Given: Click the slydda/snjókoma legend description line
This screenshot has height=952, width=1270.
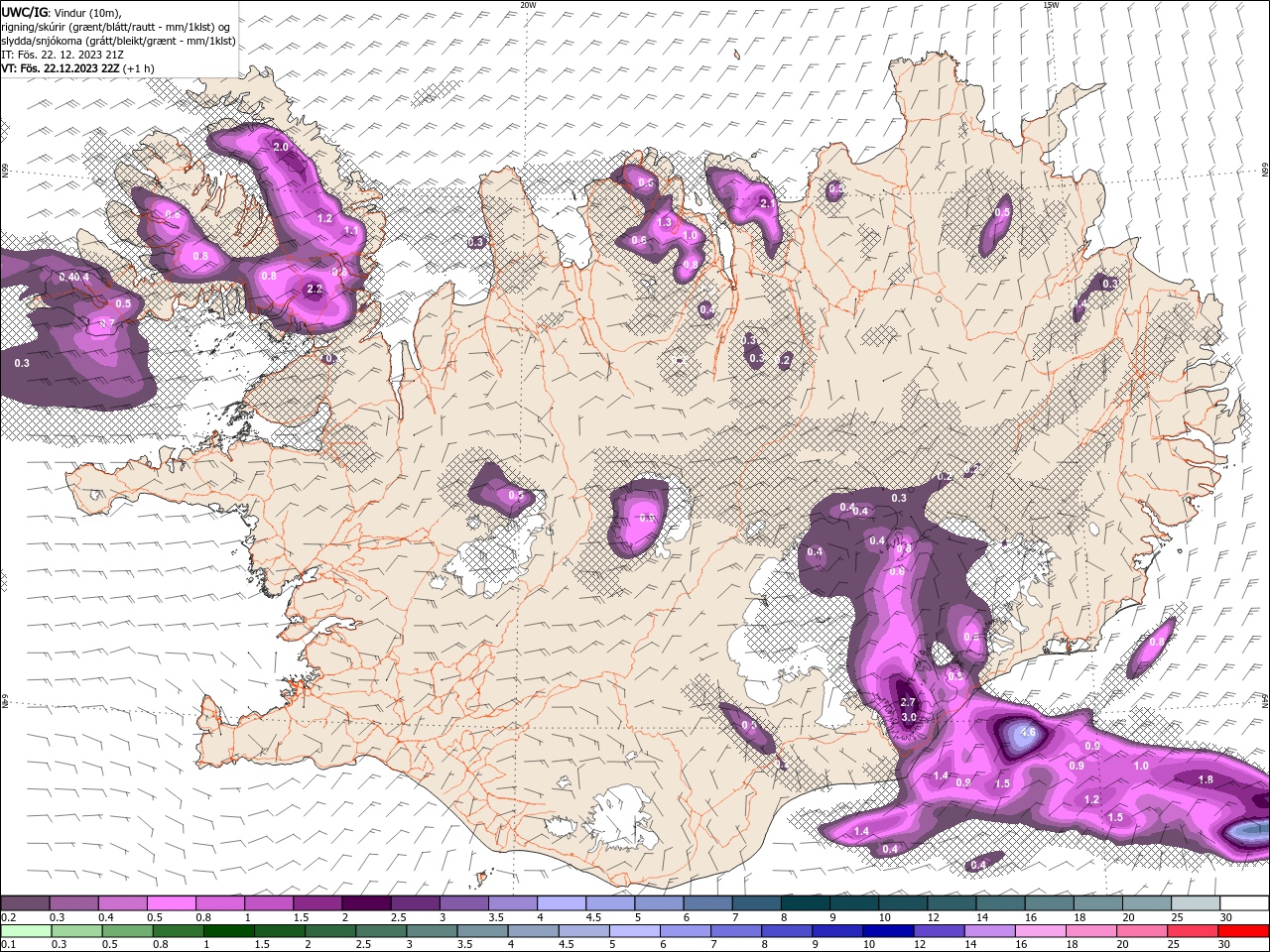Looking at the screenshot, I should pyautogui.click(x=118, y=41).
